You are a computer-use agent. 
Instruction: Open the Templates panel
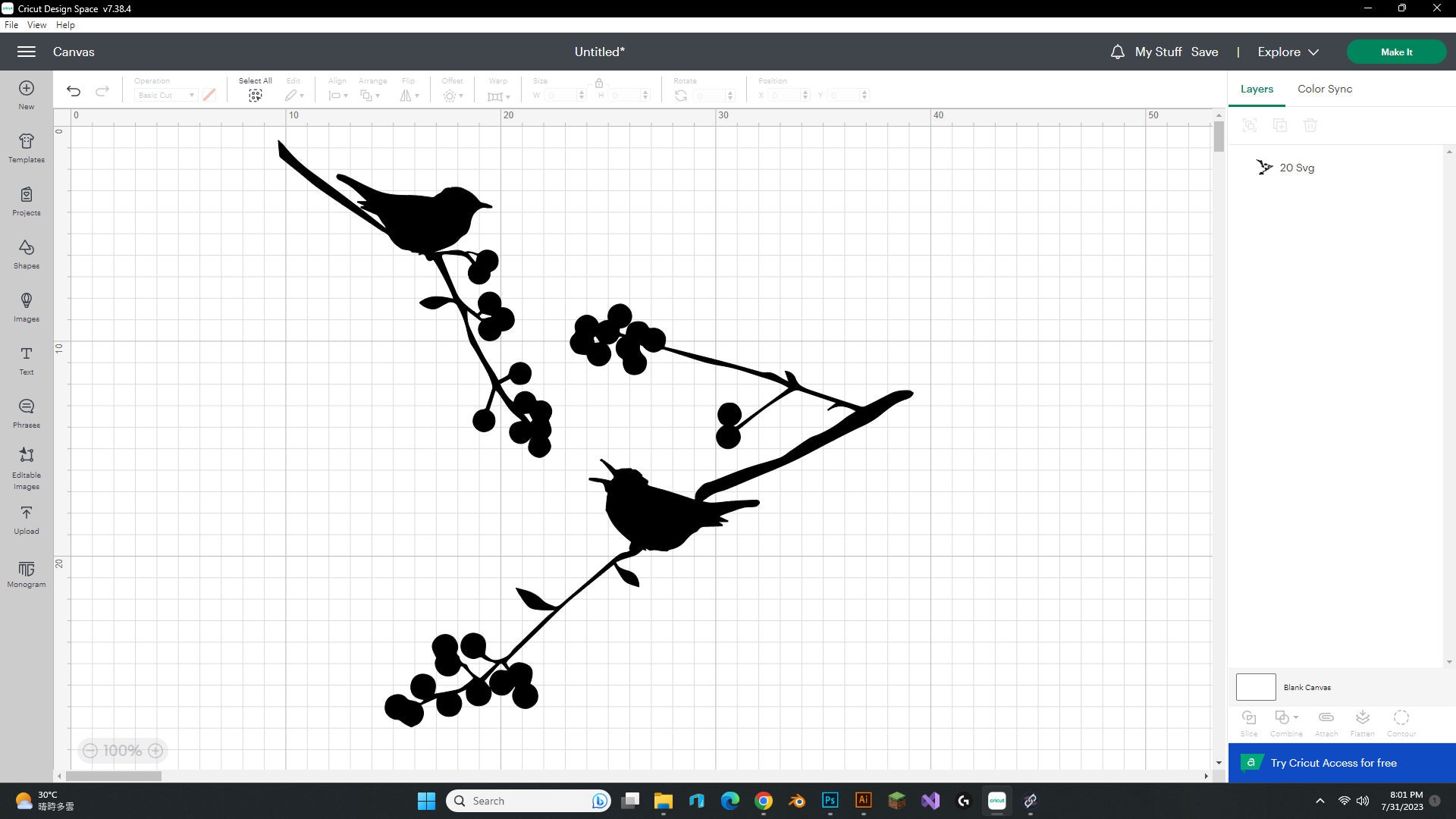pyautogui.click(x=26, y=148)
